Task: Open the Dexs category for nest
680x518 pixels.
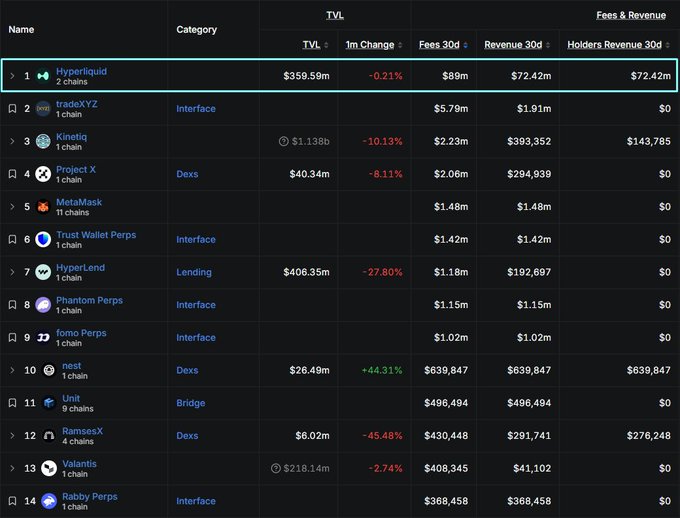Action: tap(187, 370)
